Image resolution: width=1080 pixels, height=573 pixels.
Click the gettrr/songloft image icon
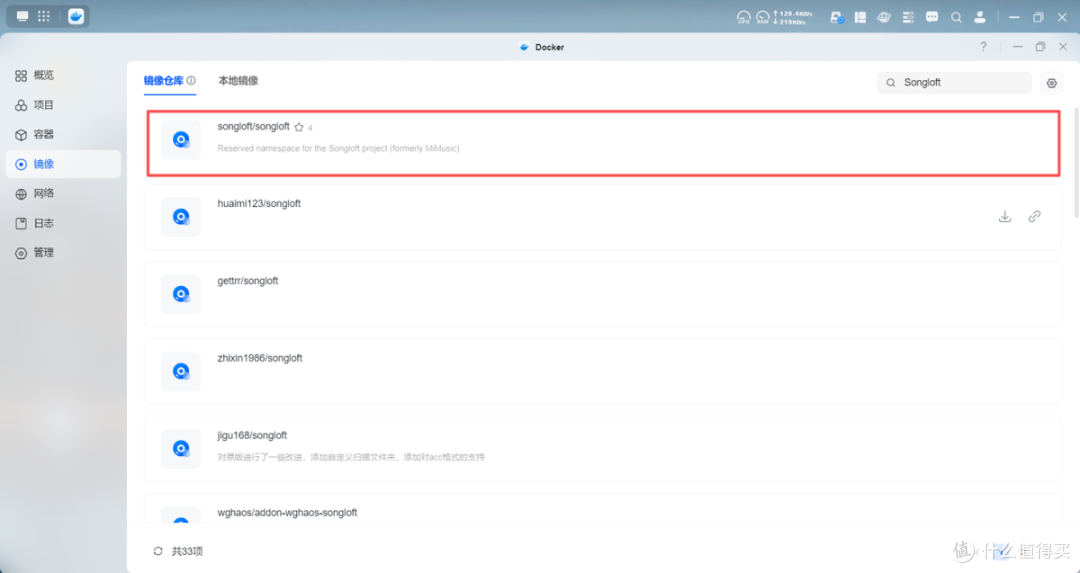click(181, 294)
